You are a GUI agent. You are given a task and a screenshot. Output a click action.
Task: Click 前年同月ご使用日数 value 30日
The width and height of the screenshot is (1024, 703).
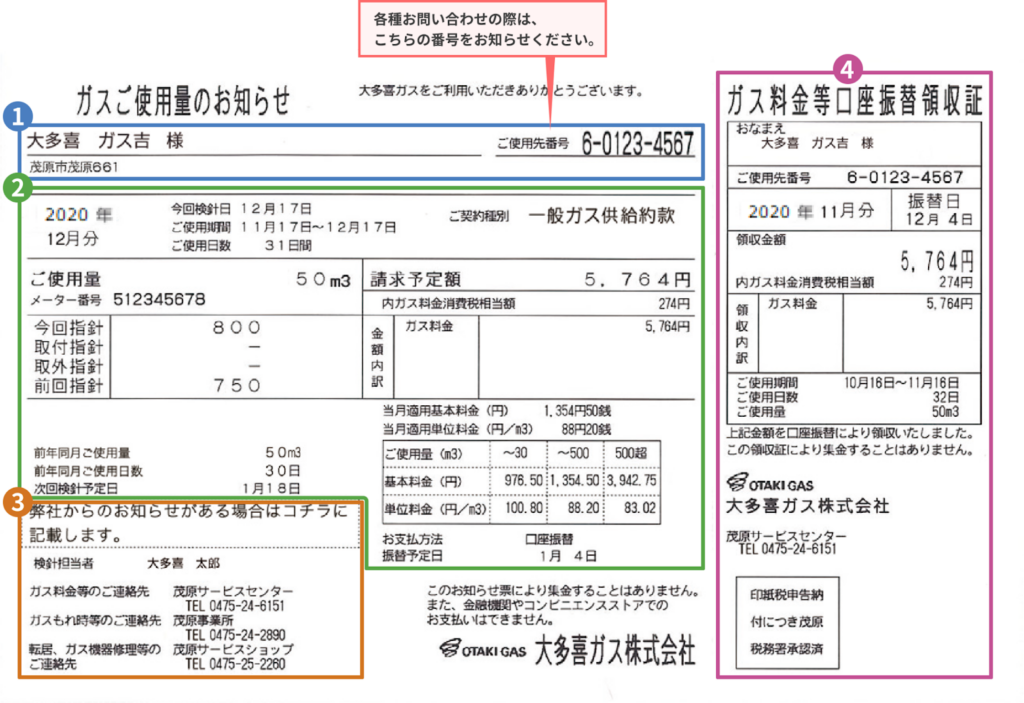tap(283, 470)
